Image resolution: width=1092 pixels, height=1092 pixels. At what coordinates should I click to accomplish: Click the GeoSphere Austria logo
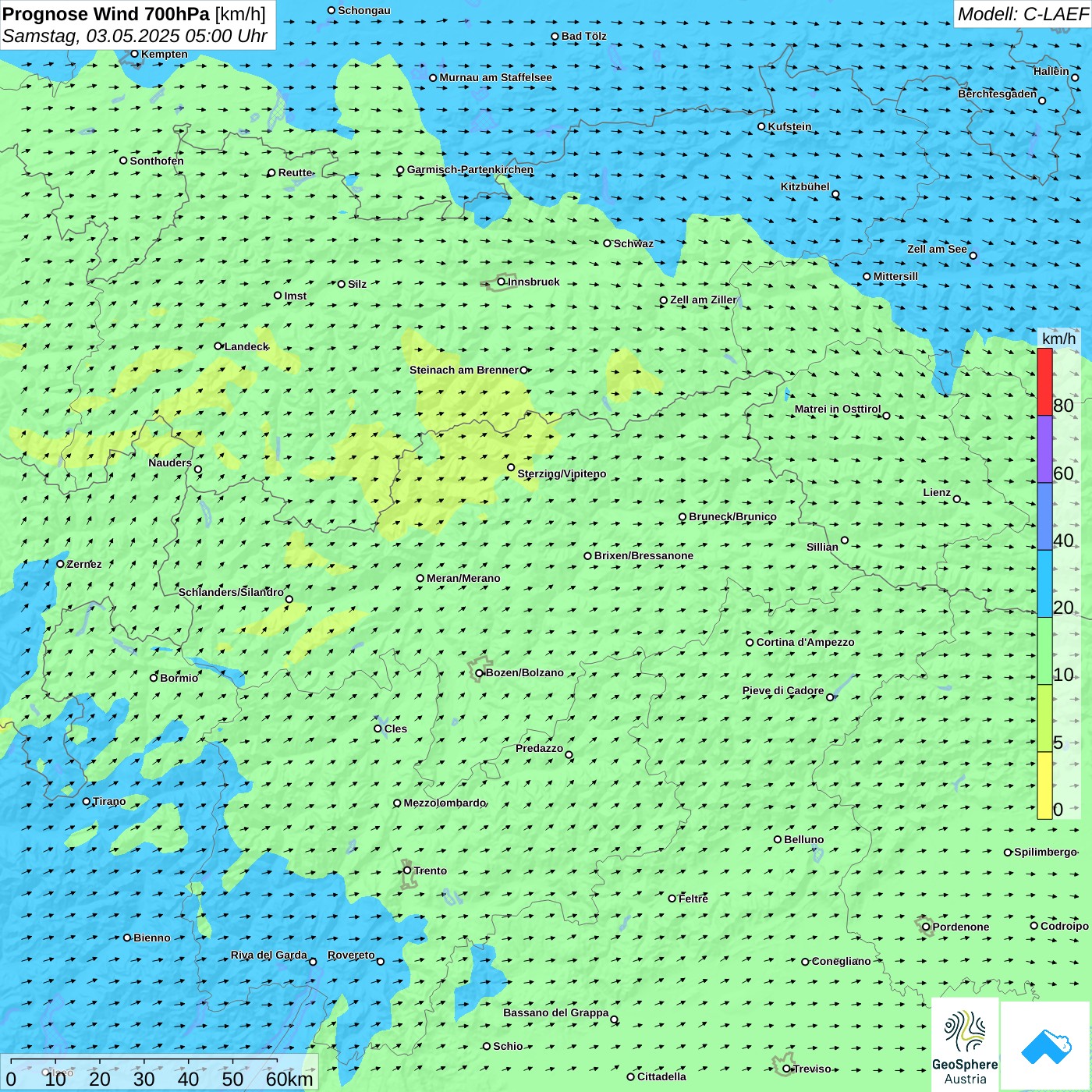tap(965, 1045)
